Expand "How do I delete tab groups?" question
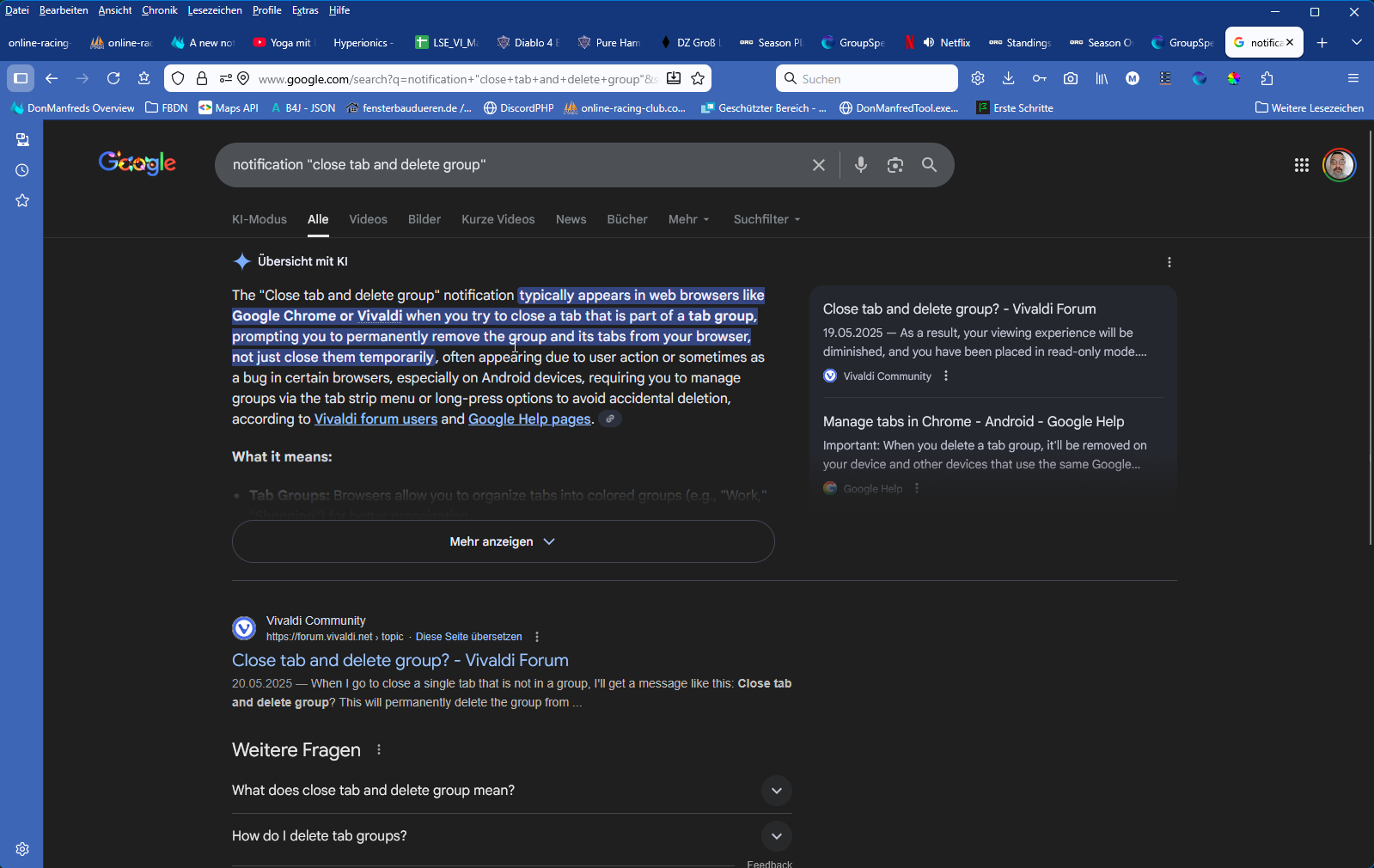The image size is (1374, 868). pyautogui.click(x=776, y=836)
